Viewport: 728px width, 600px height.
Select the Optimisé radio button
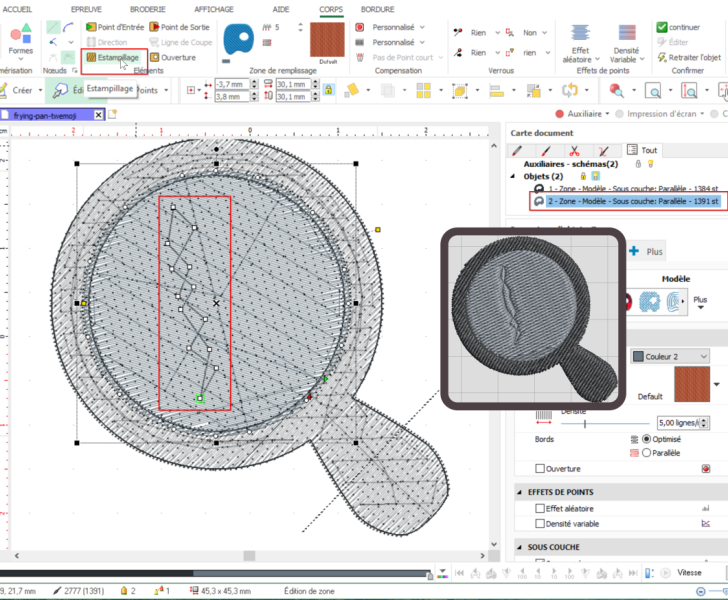(x=646, y=439)
